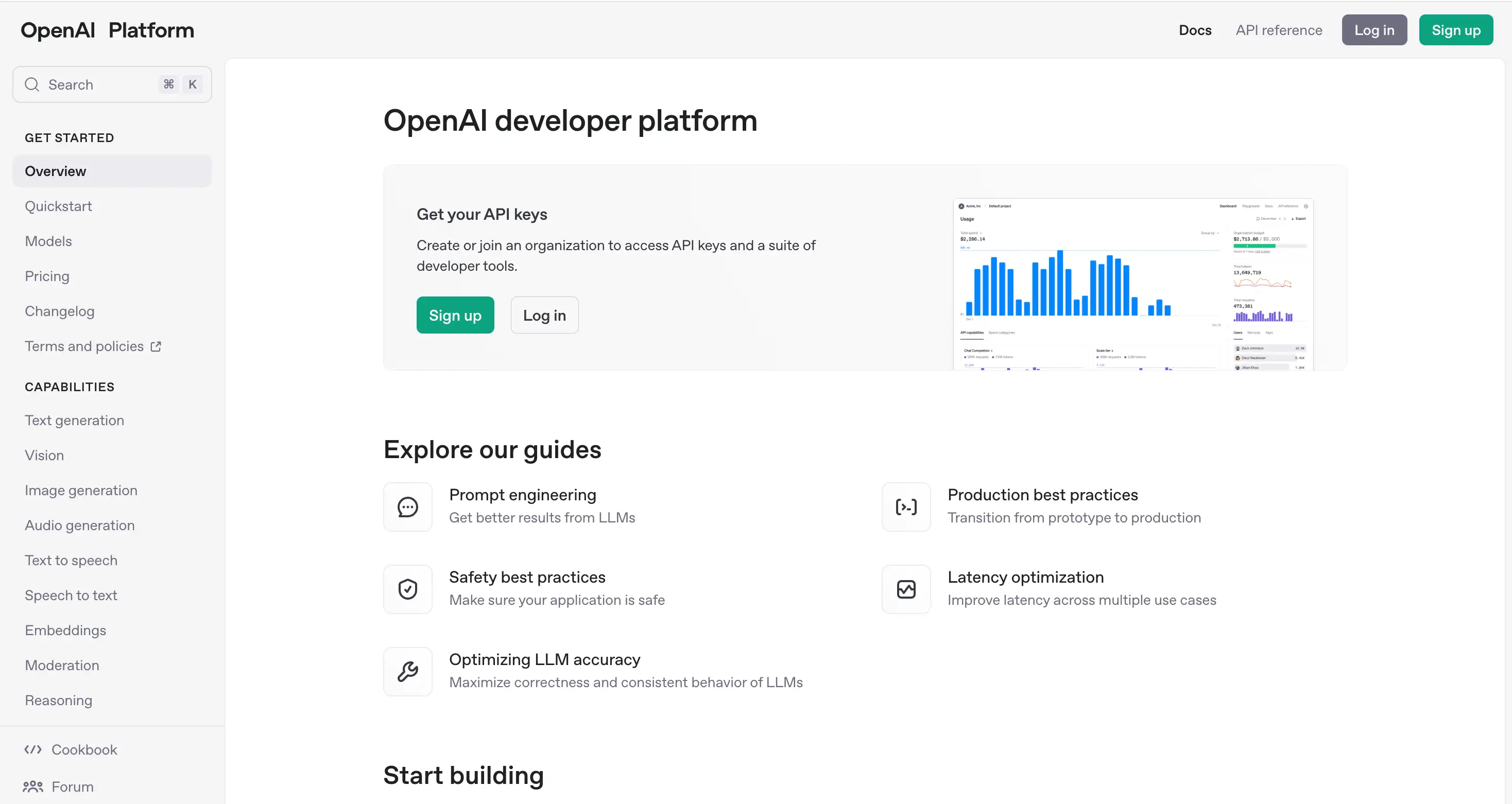Click the Production best practices terminal icon
Image resolution: width=1512 pixels, height=804 pixels.
click(906, 507)
